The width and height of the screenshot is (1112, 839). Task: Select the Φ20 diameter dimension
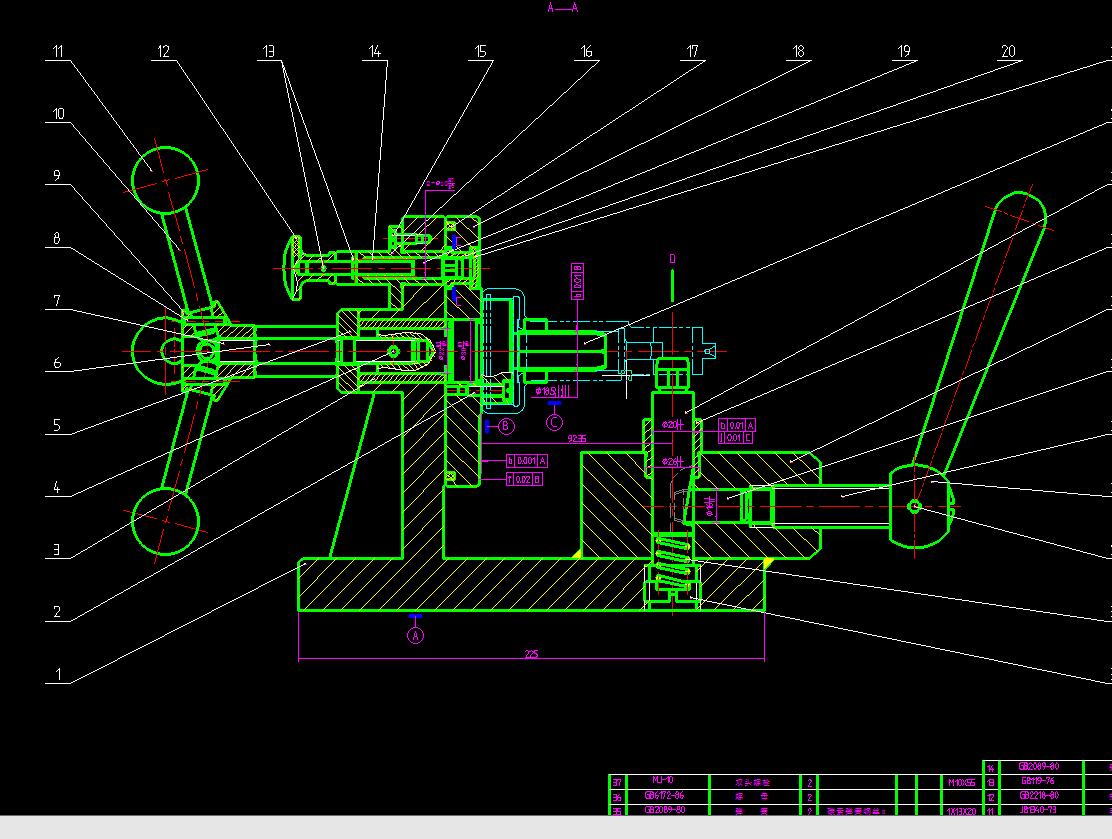(x=672, y=425)
